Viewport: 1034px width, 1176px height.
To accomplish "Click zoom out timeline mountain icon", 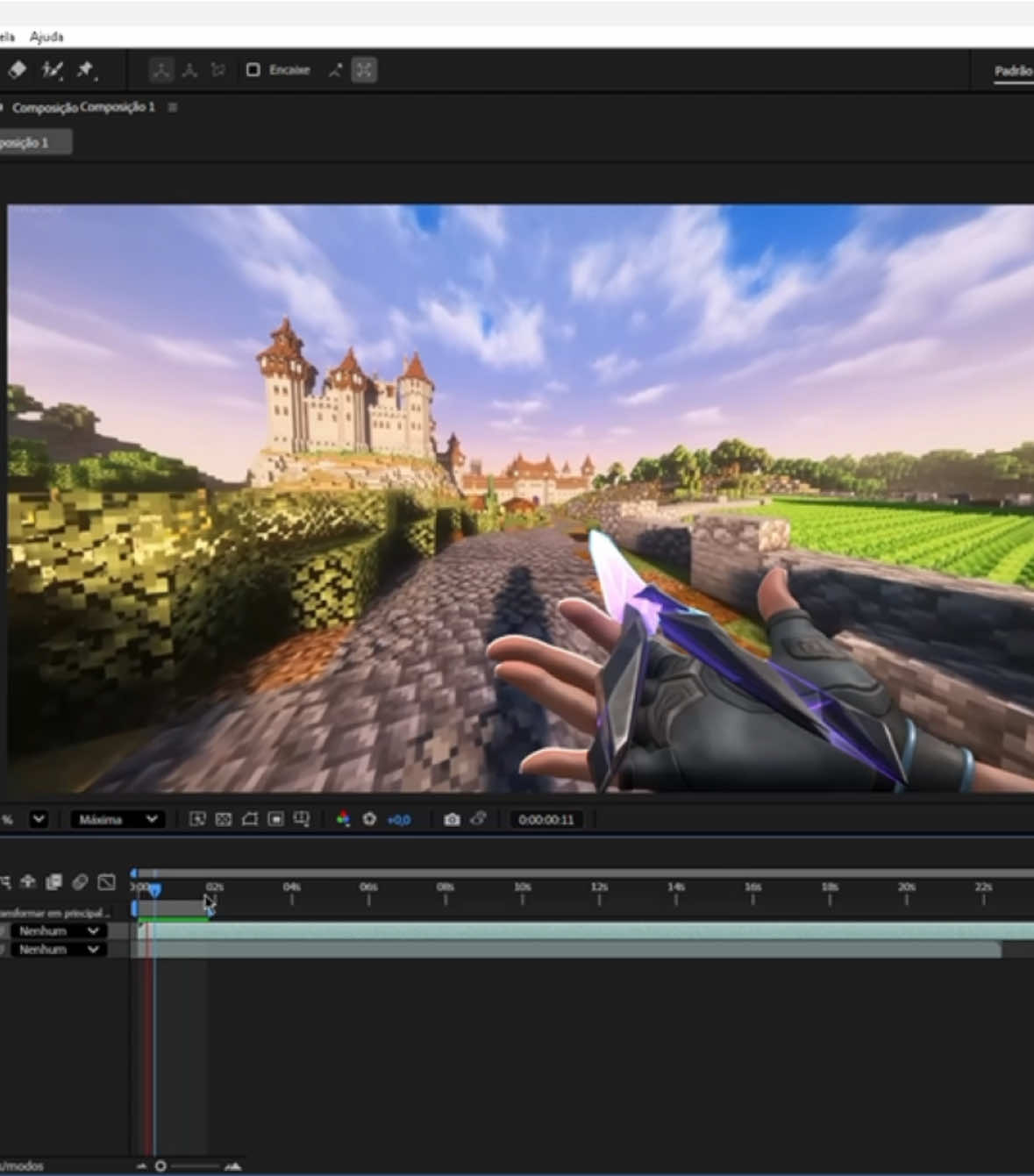I will pos(141,1166).
